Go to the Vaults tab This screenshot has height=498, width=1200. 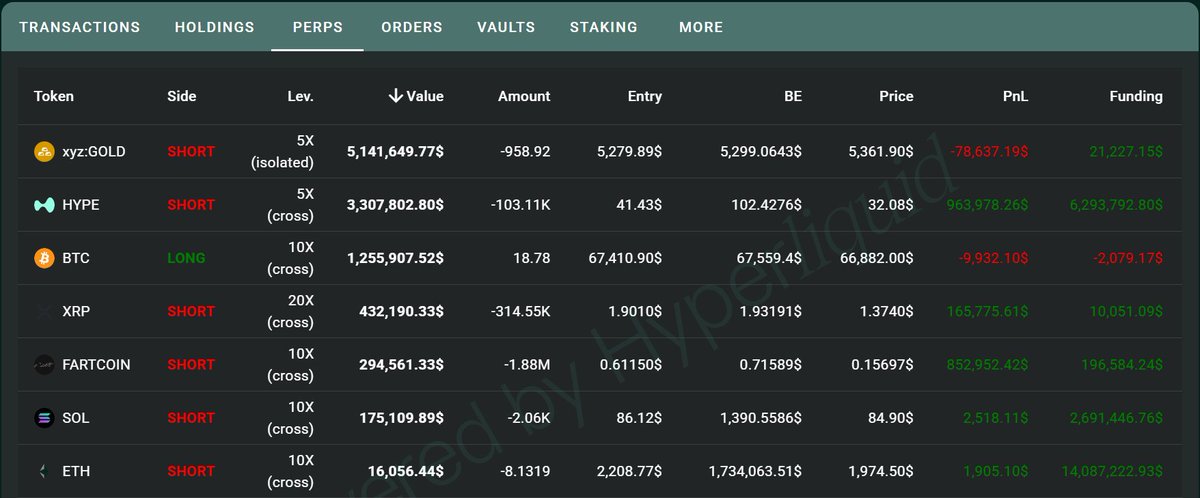(506, 27)
